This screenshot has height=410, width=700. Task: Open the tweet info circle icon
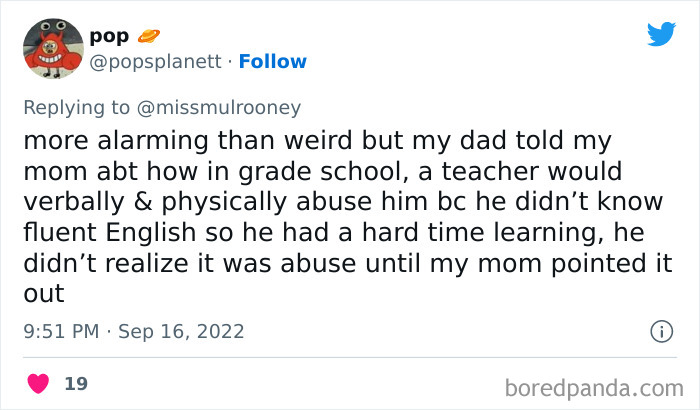pyautogui.click(x=660, y=331)
